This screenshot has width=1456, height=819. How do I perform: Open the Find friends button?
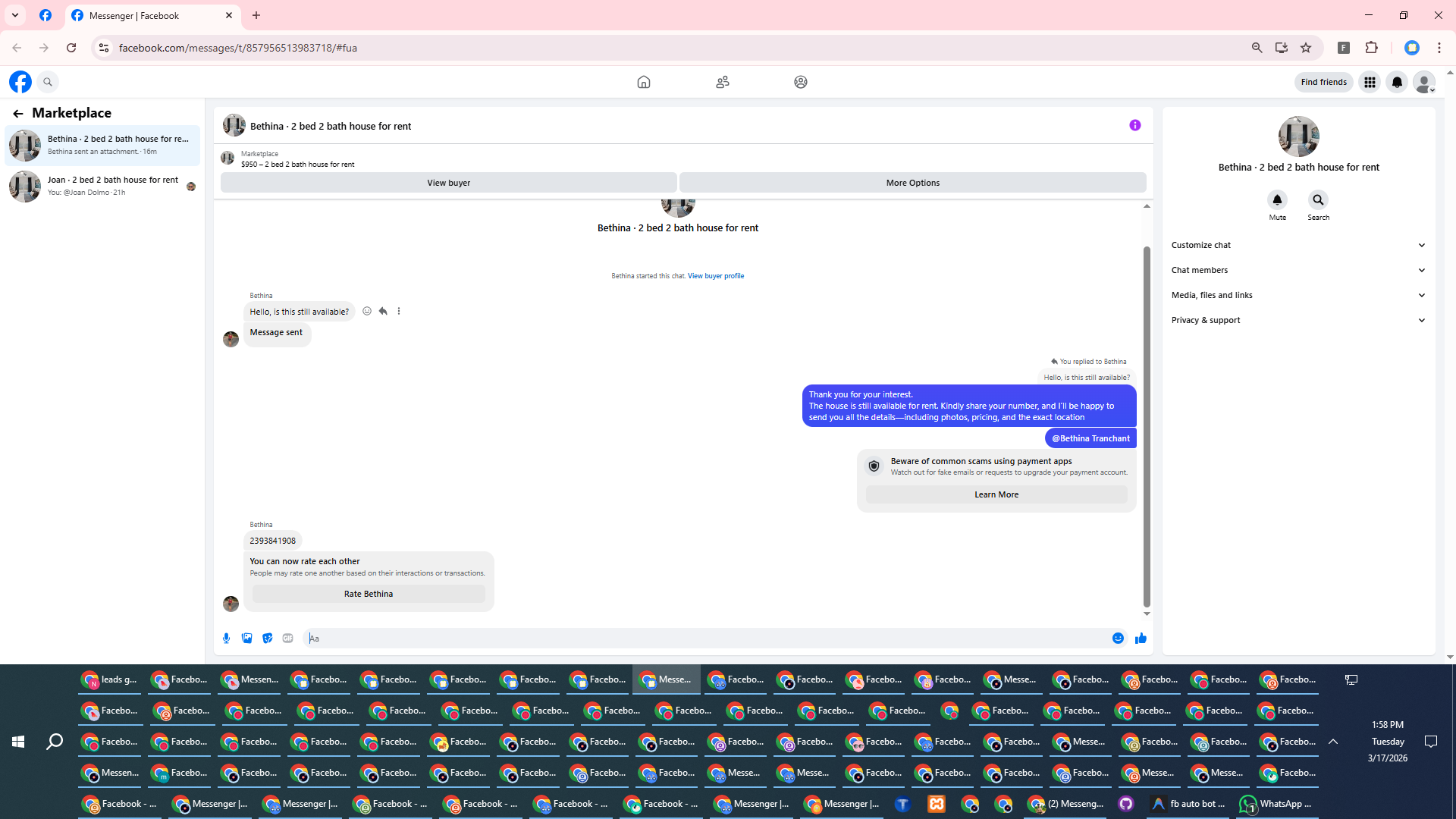coord(1324,82)
